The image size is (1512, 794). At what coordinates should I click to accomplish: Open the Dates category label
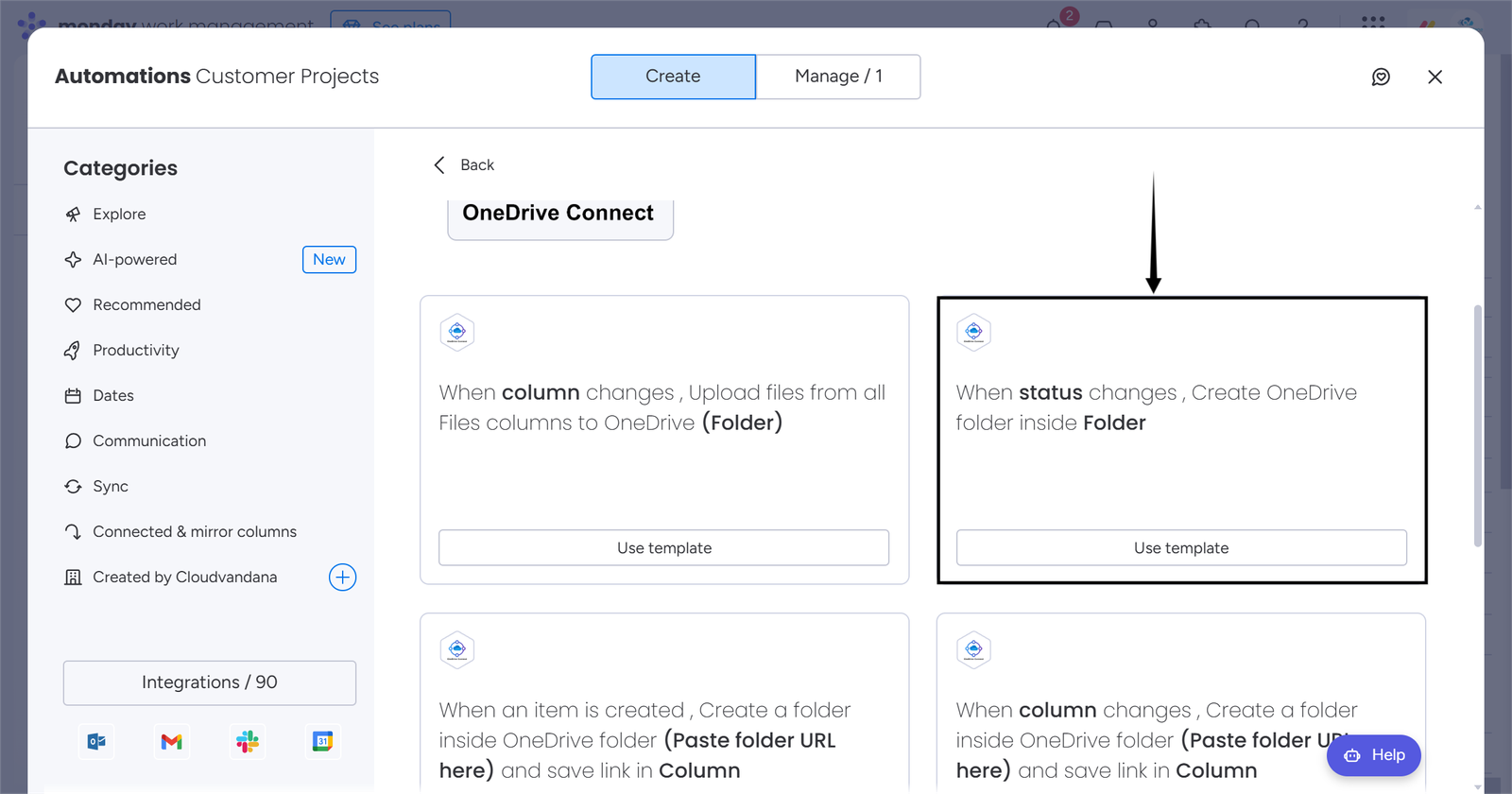[113, 396]
